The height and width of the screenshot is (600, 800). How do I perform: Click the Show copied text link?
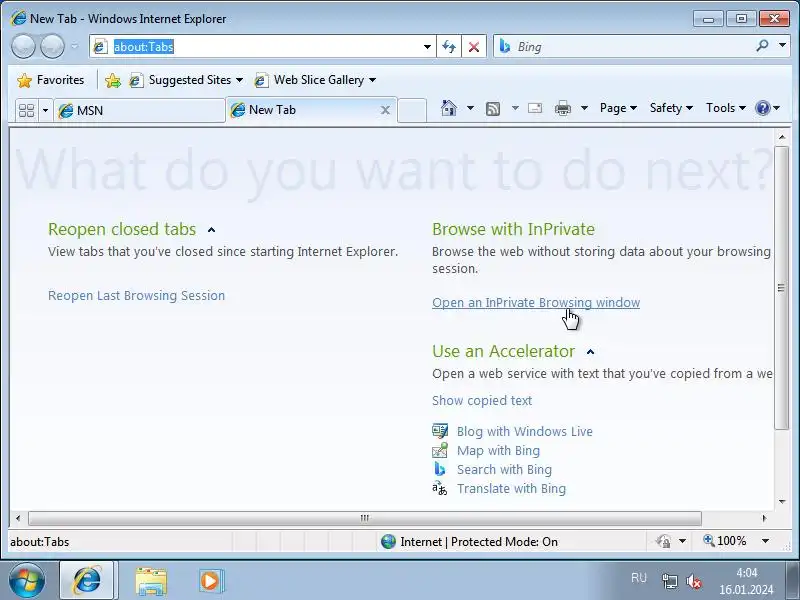482,401
